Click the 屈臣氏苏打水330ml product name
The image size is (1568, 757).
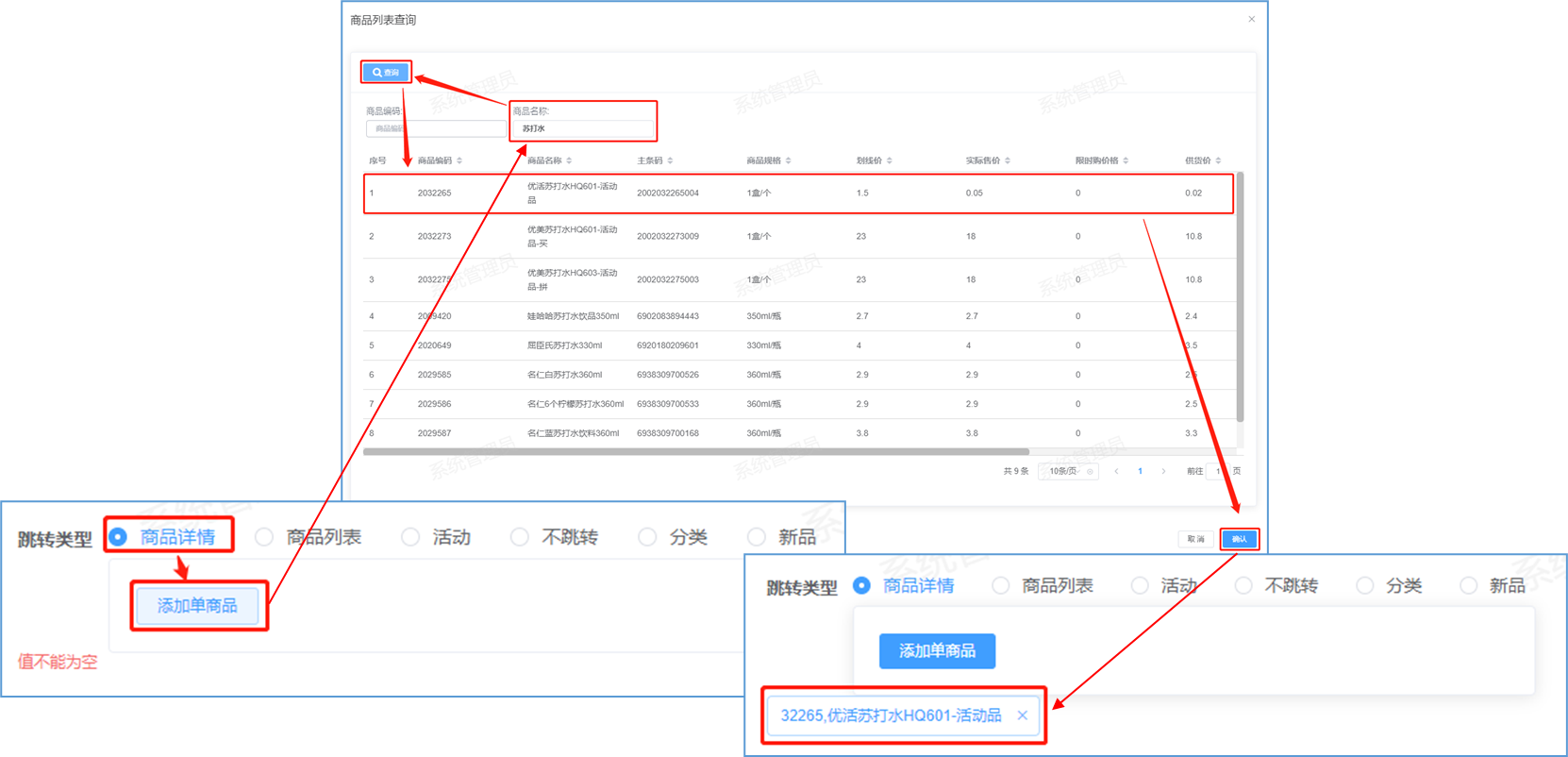pos(564,345)
